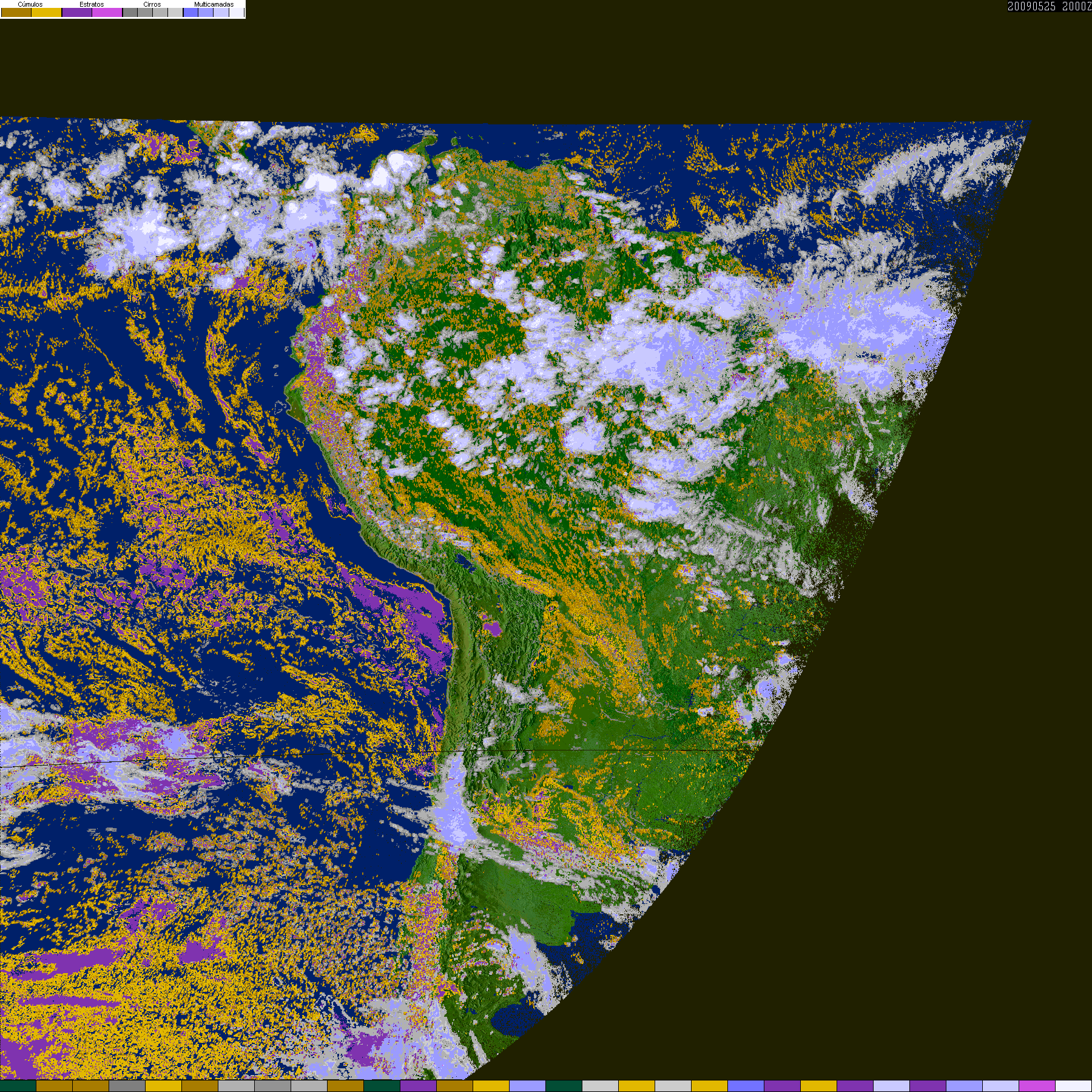Choose the third grey Cirros legend swatch

[160, 12]
